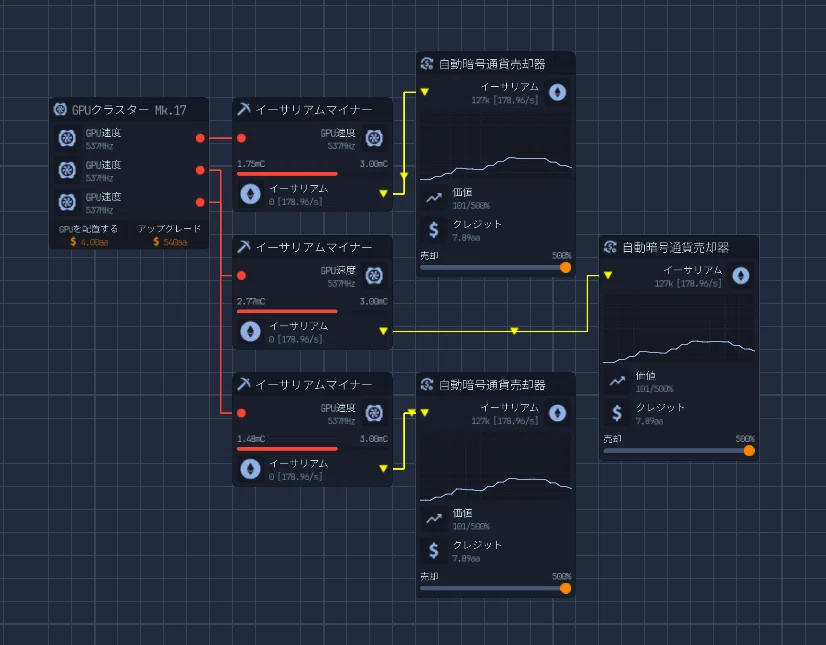Image resolution: width=826 pixels, height=645 pixels.
Task: Click クレジット dollar icon in seller fed by 2.77mC miner
Action: click(x=617, y=413)
